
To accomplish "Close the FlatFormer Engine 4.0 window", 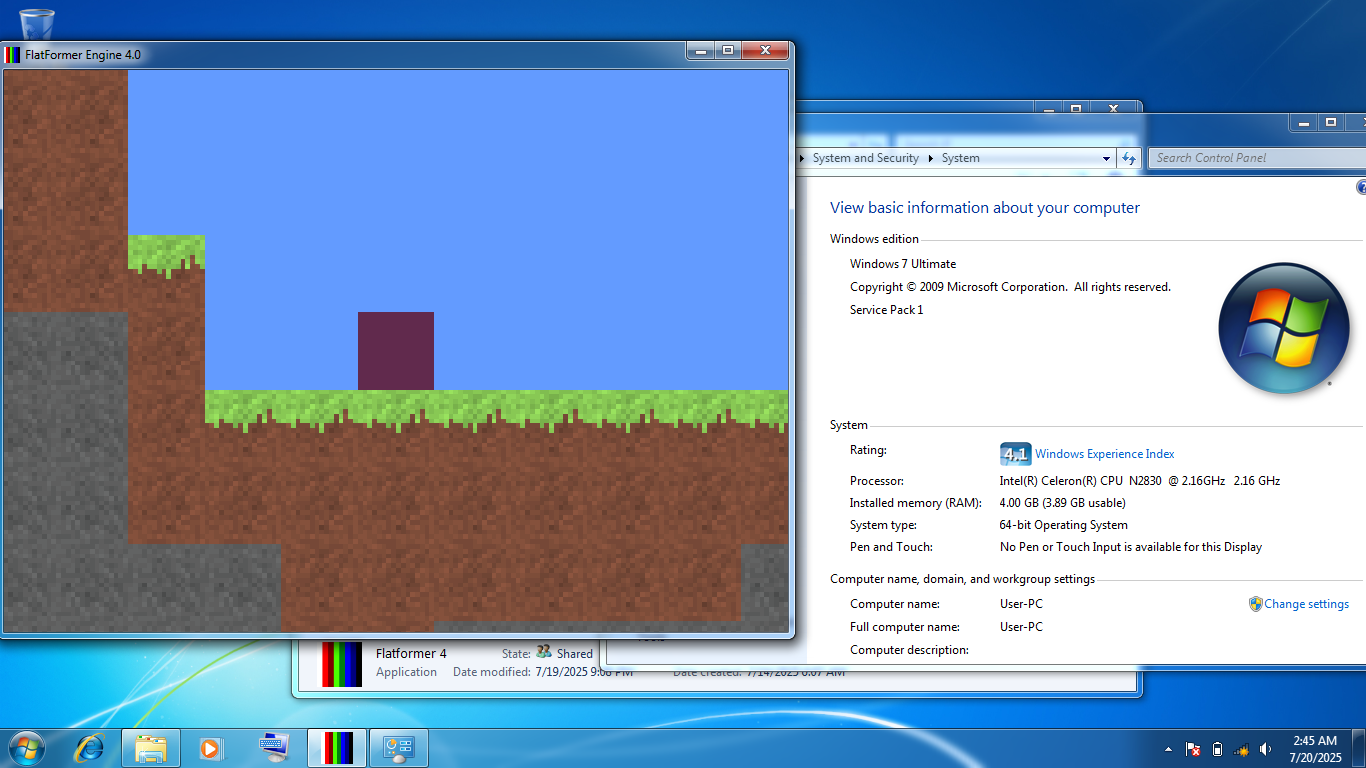I will [765, 51].
